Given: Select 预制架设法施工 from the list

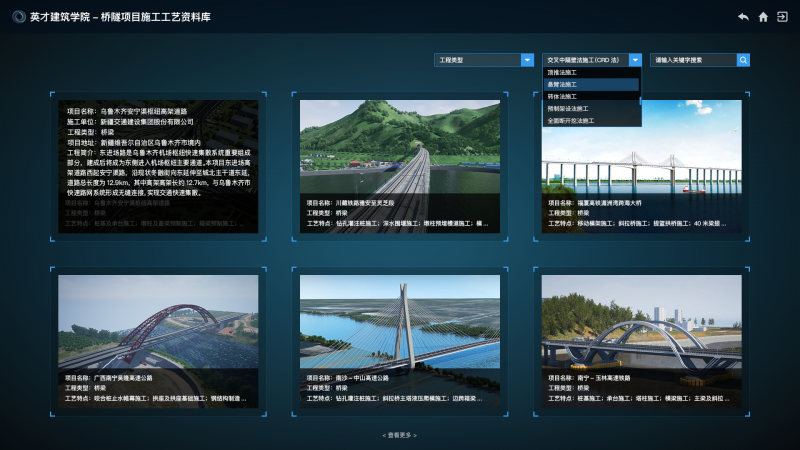Looking at the screenshot, I should click(591, 109).
